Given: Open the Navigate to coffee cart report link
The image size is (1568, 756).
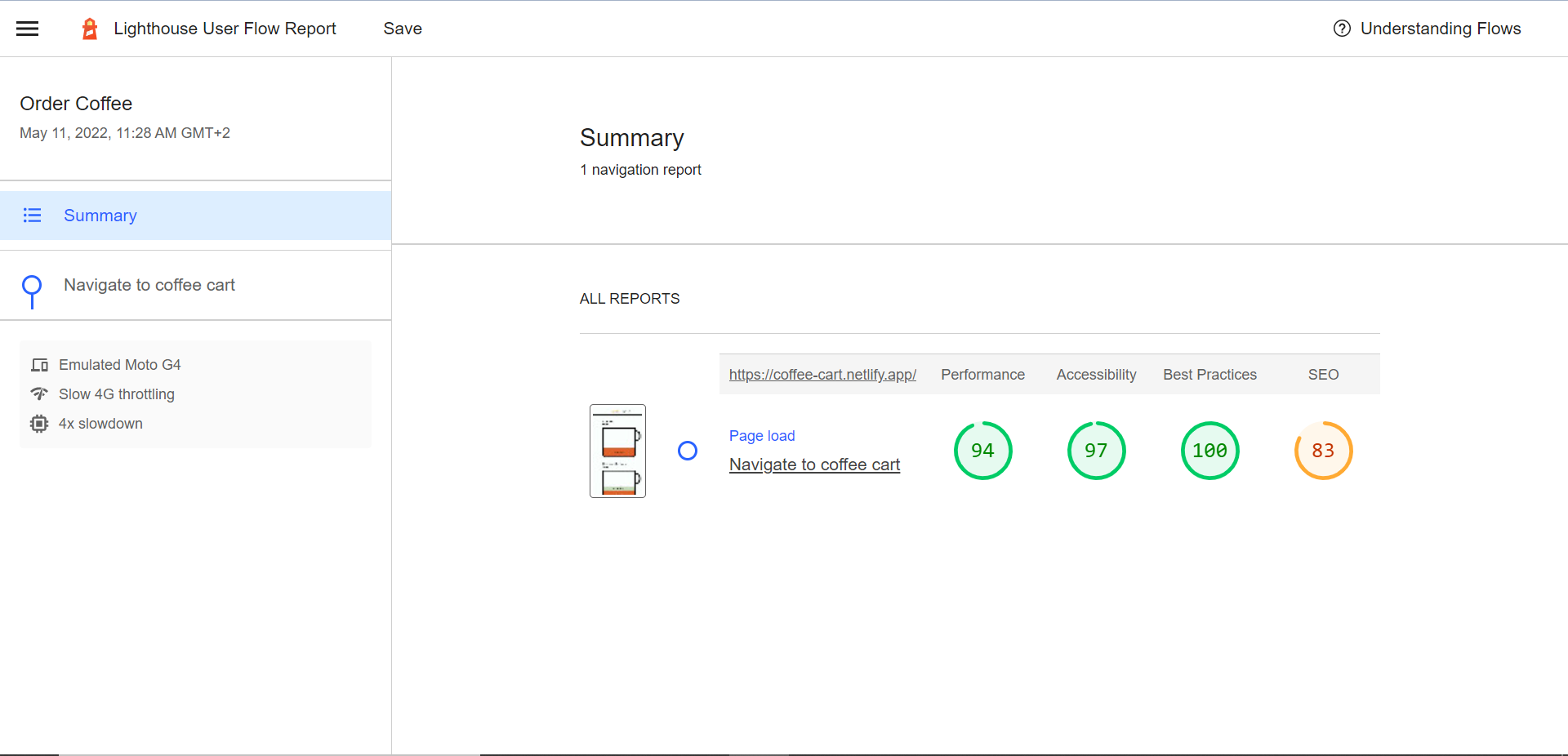Looking at the screenshot, I should (x=814, y=465).
